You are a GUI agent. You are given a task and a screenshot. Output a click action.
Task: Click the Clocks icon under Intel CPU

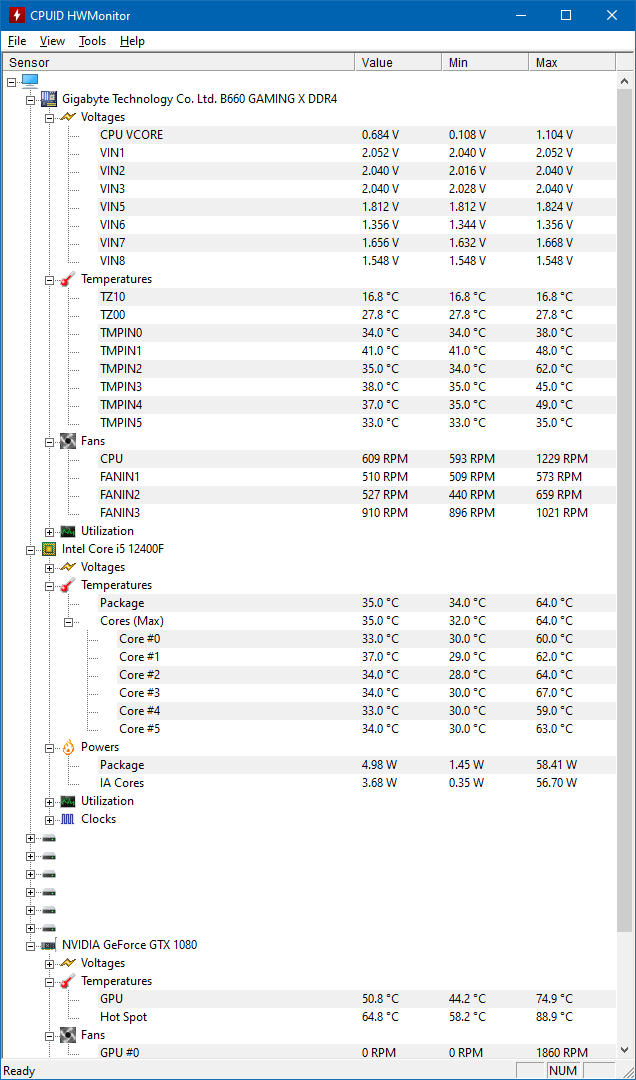(x=67, y=819)
